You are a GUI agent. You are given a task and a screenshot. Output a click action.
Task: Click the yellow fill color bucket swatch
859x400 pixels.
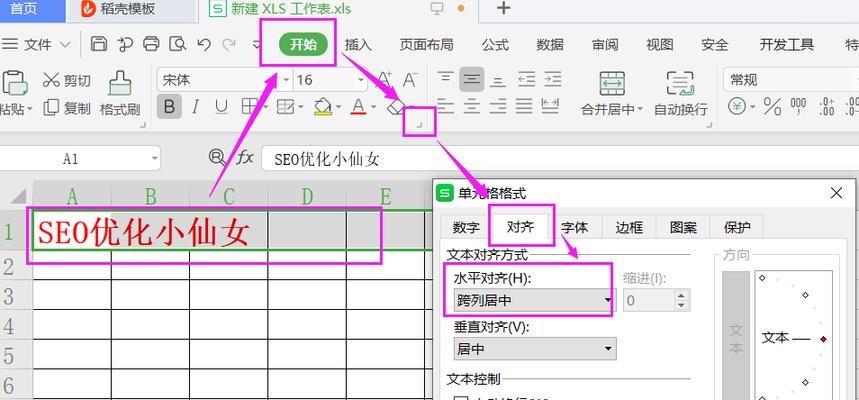tap(323, 106)
